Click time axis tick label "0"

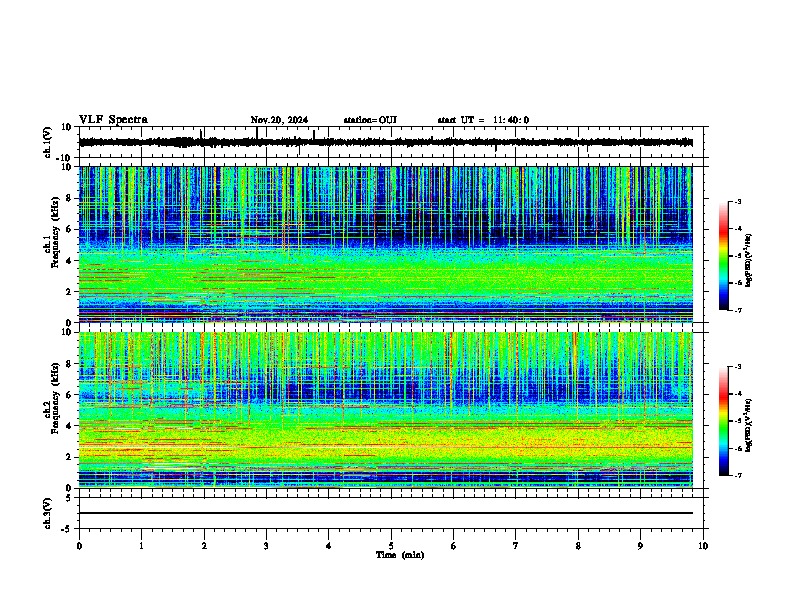pos(79,546)
